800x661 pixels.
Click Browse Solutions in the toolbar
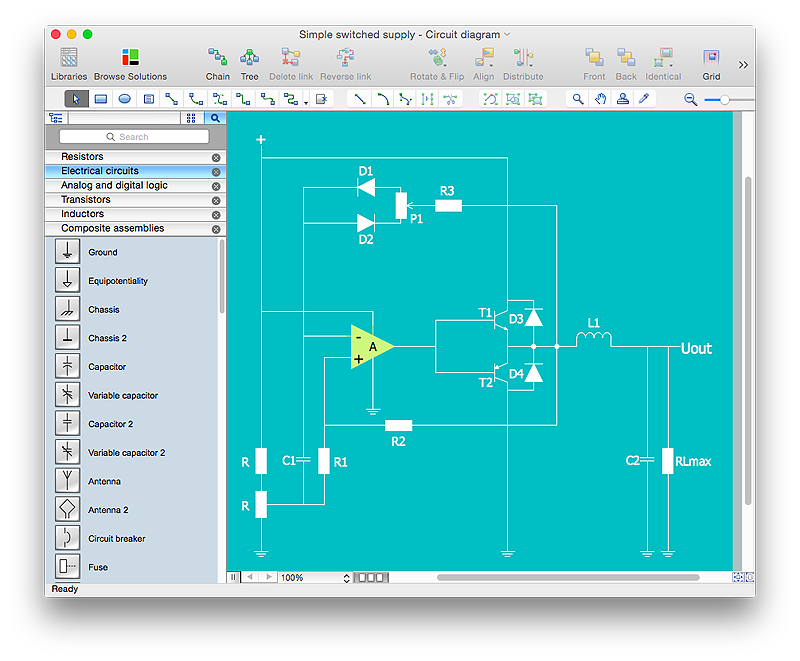click(x=130, y=60)
